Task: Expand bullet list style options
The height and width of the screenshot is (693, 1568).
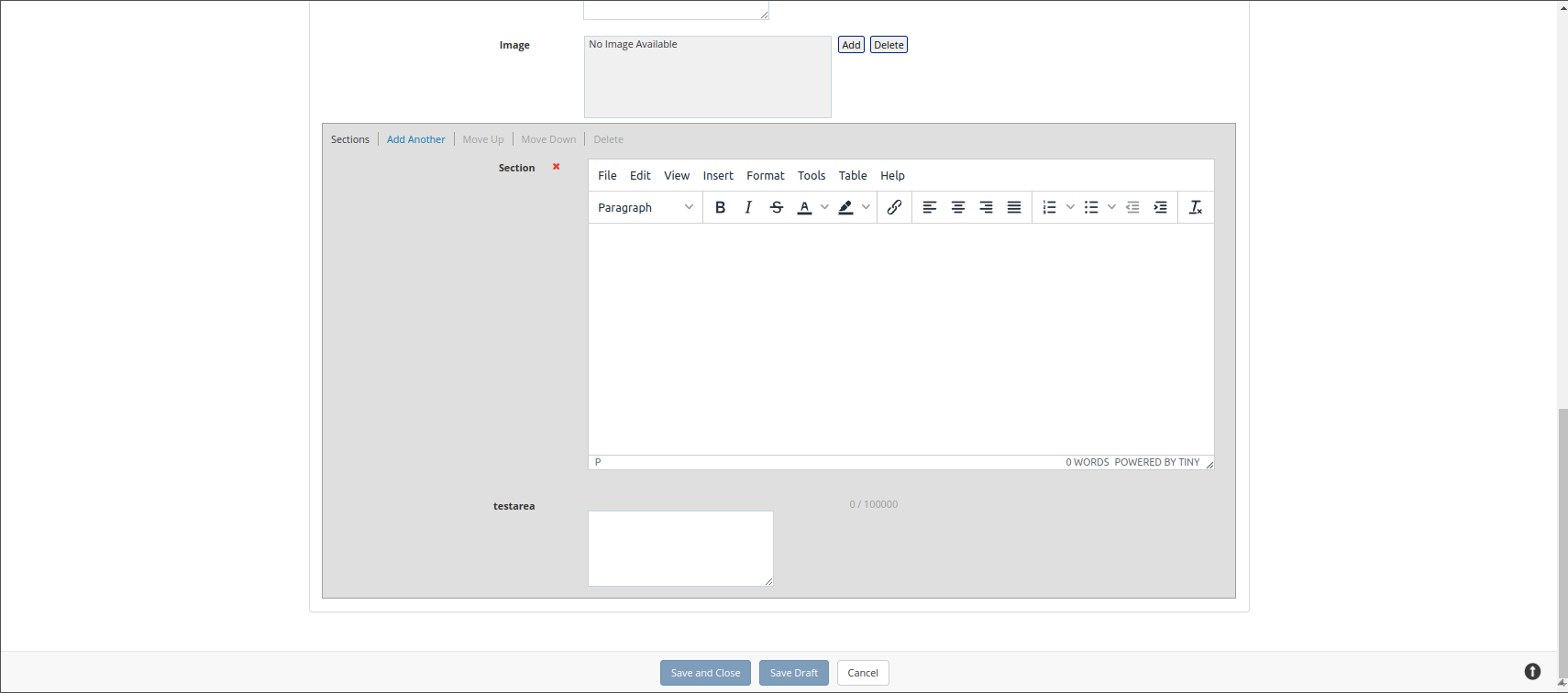Action: coord(1111,207)
